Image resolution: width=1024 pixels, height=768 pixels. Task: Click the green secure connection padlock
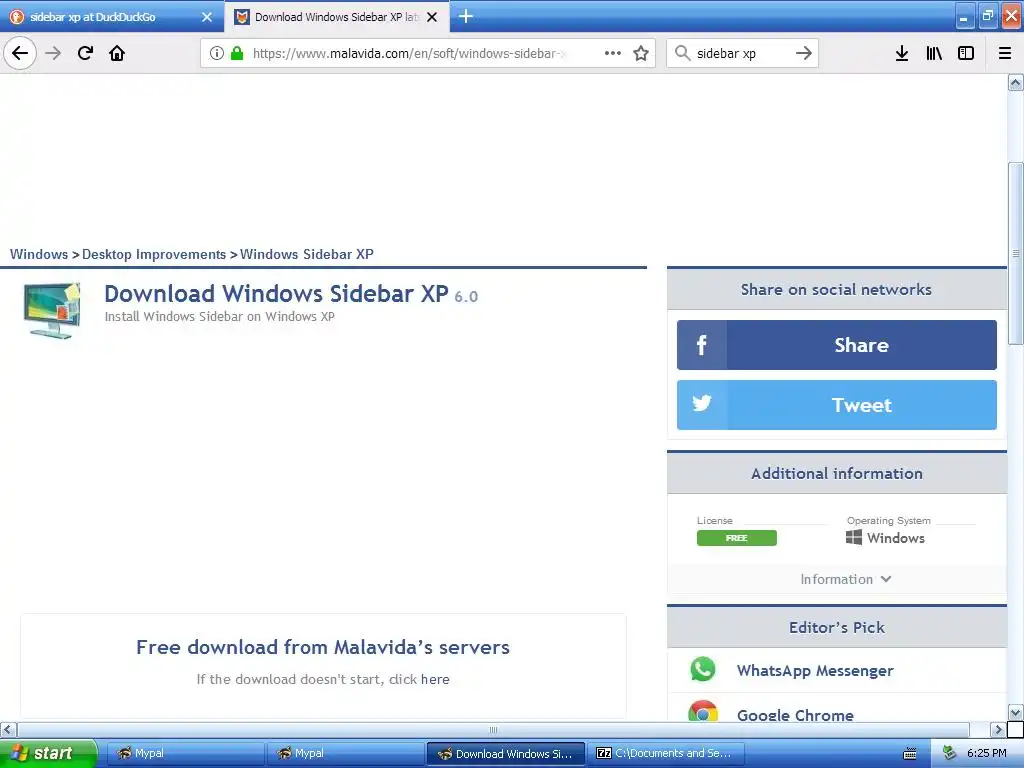pos(237,53)
